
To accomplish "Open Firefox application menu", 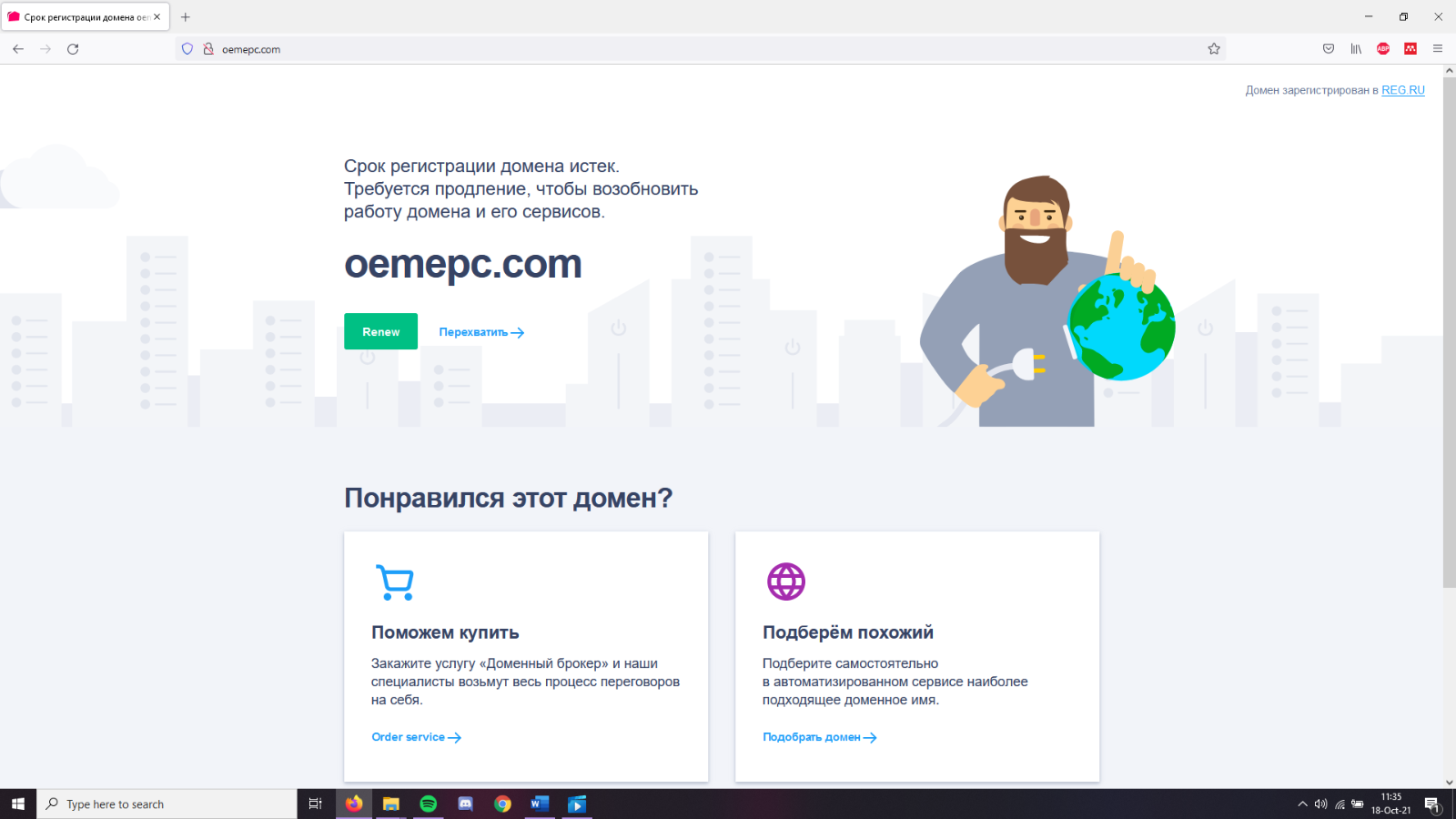I will coord(1438,49).
